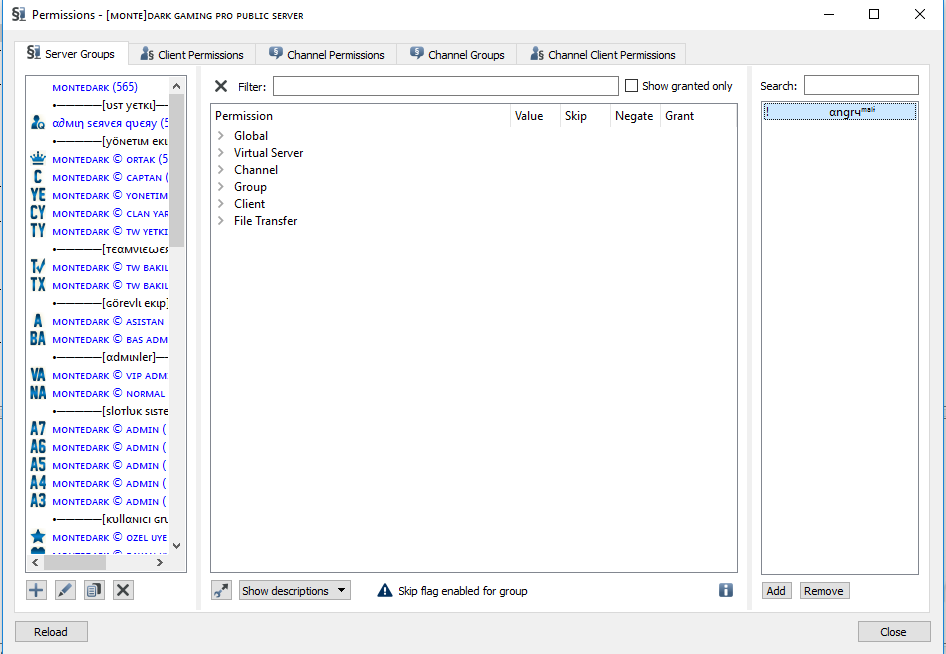Select the TY icon for TW YETKI group
946x654 pixels.
coord(38,232)
